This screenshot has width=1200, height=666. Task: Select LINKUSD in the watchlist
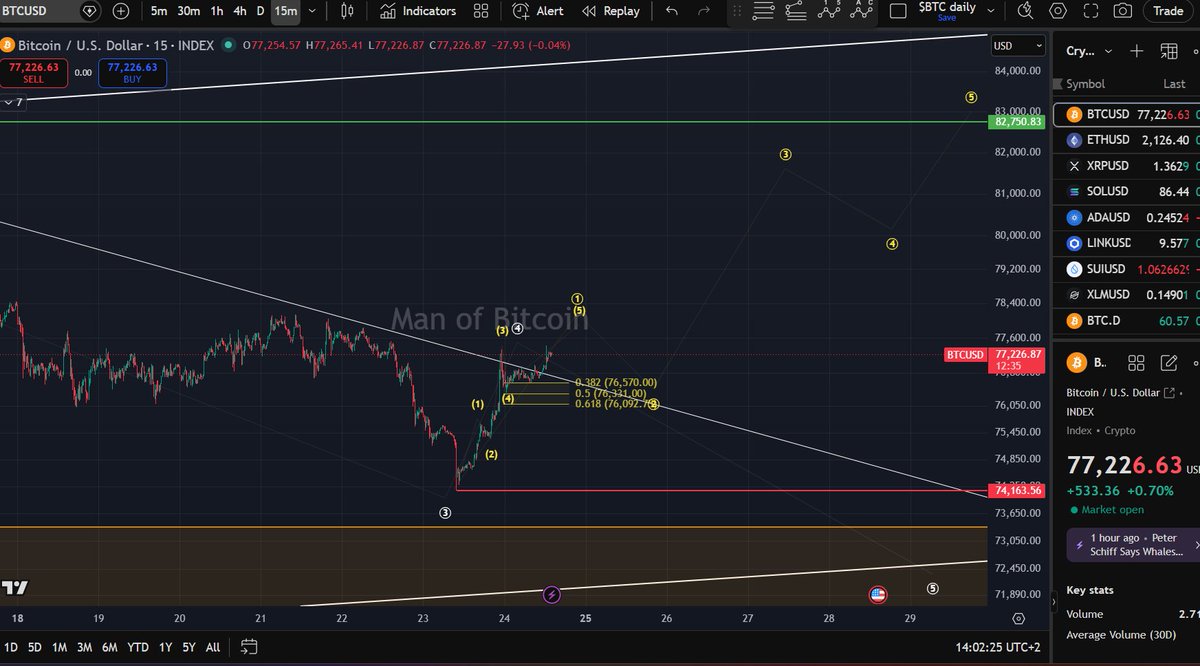(1126, 243)
